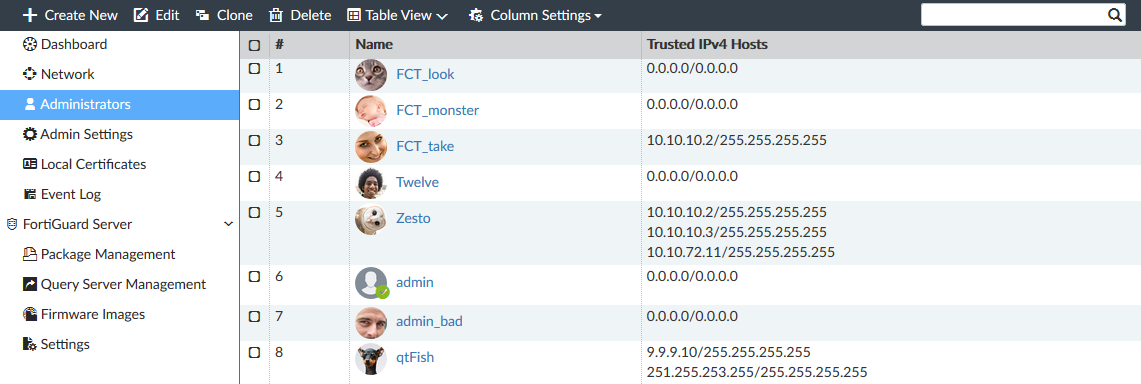
Task: Tick the checkbox for FCT_look row
Action: coord(255,68)
